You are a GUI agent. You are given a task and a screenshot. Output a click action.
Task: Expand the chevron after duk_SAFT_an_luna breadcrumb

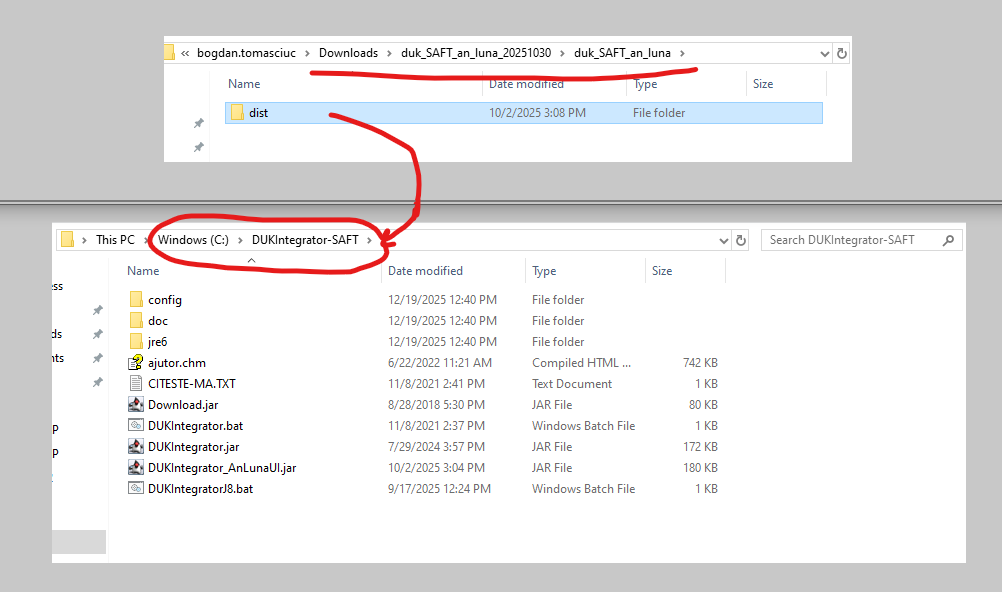point(682,53)
